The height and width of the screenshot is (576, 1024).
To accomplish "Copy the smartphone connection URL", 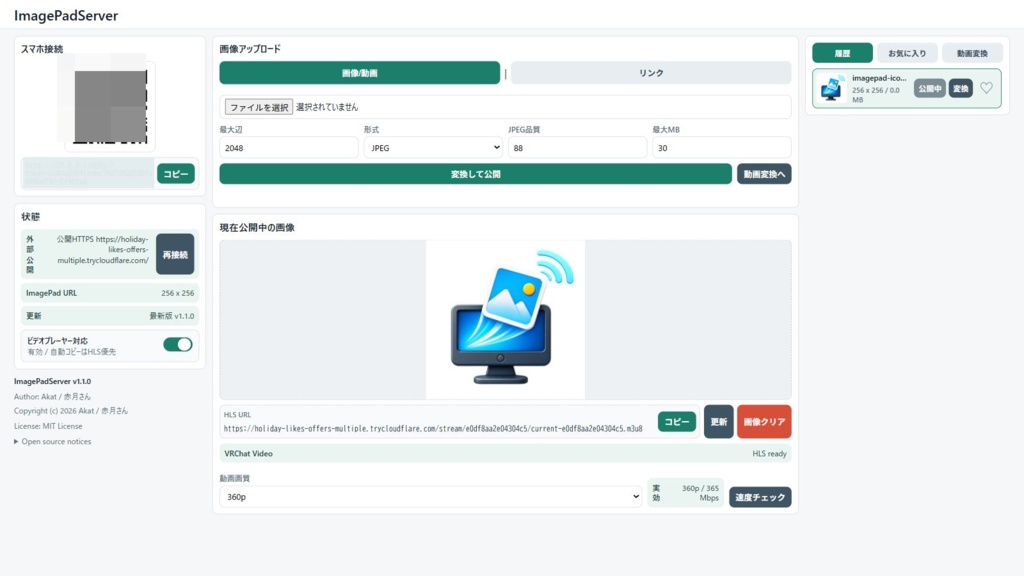I will click(176, 174).
